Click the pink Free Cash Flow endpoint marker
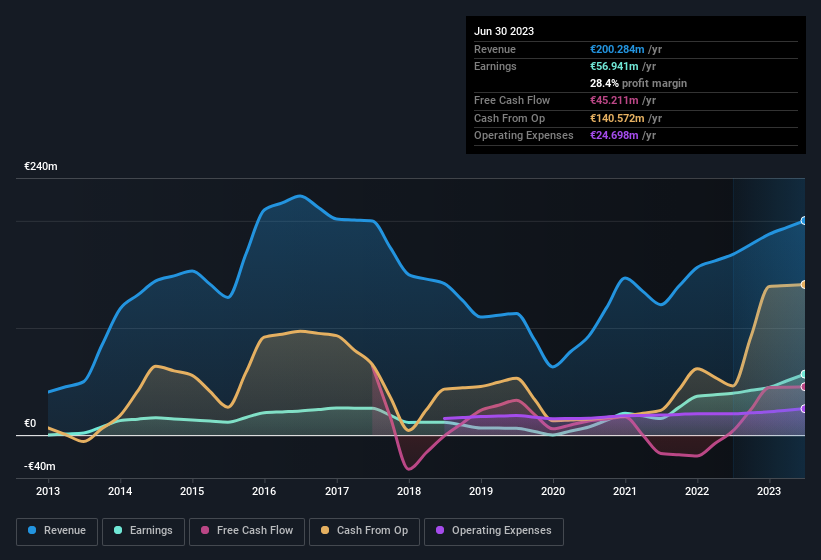The width and height of the screenshot is (821, 560). (804, 387)
